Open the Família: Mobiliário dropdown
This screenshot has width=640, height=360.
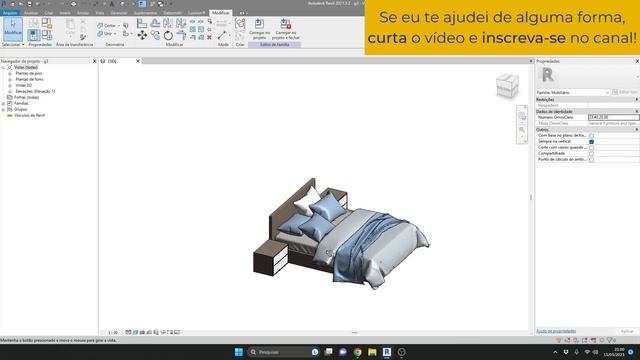(572, 93)
